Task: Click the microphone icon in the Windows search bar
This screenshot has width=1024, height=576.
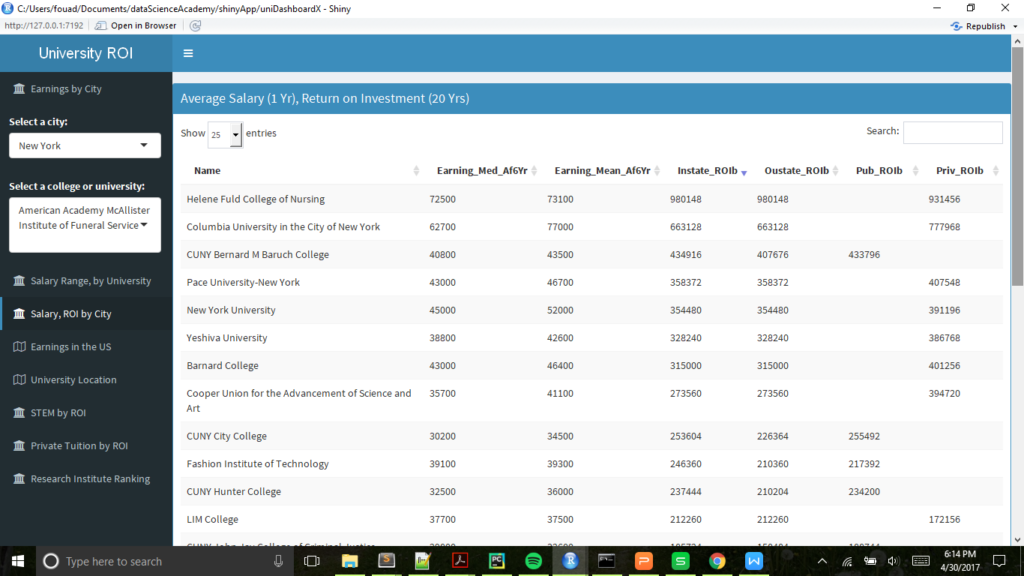Action: coord(277,561)
